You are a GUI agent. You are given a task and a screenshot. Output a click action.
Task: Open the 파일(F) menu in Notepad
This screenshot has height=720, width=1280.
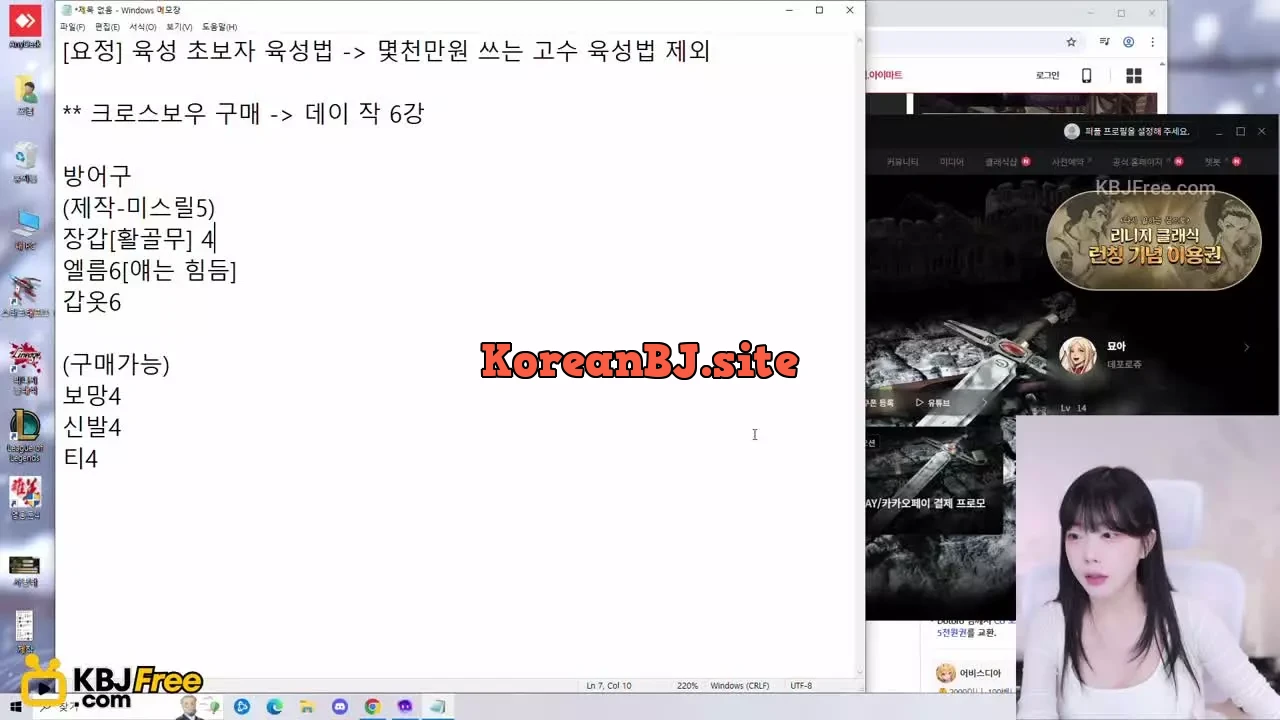point(72,27)
